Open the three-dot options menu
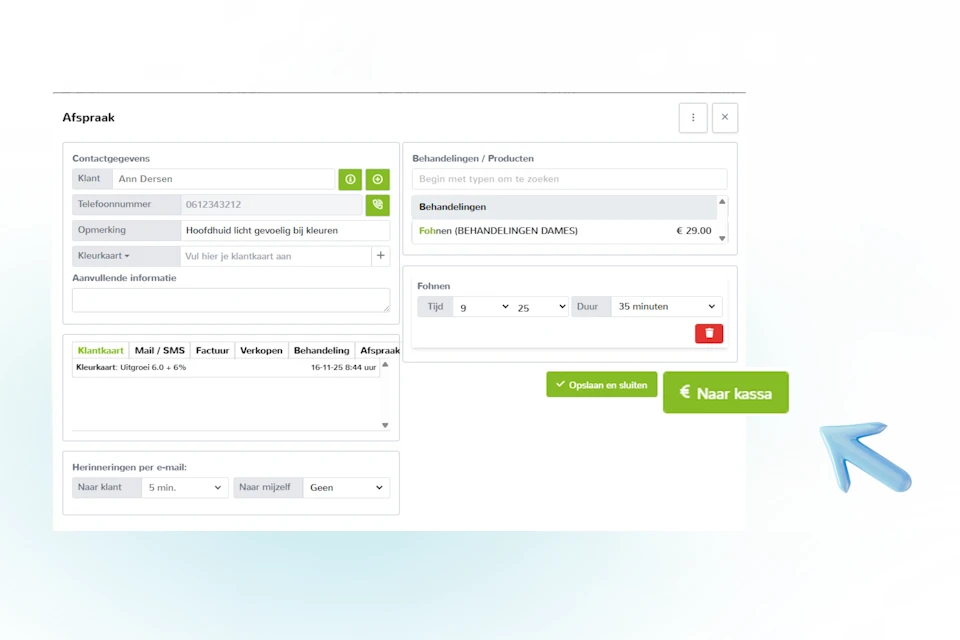The image size is (960, 640). point(693,117)
